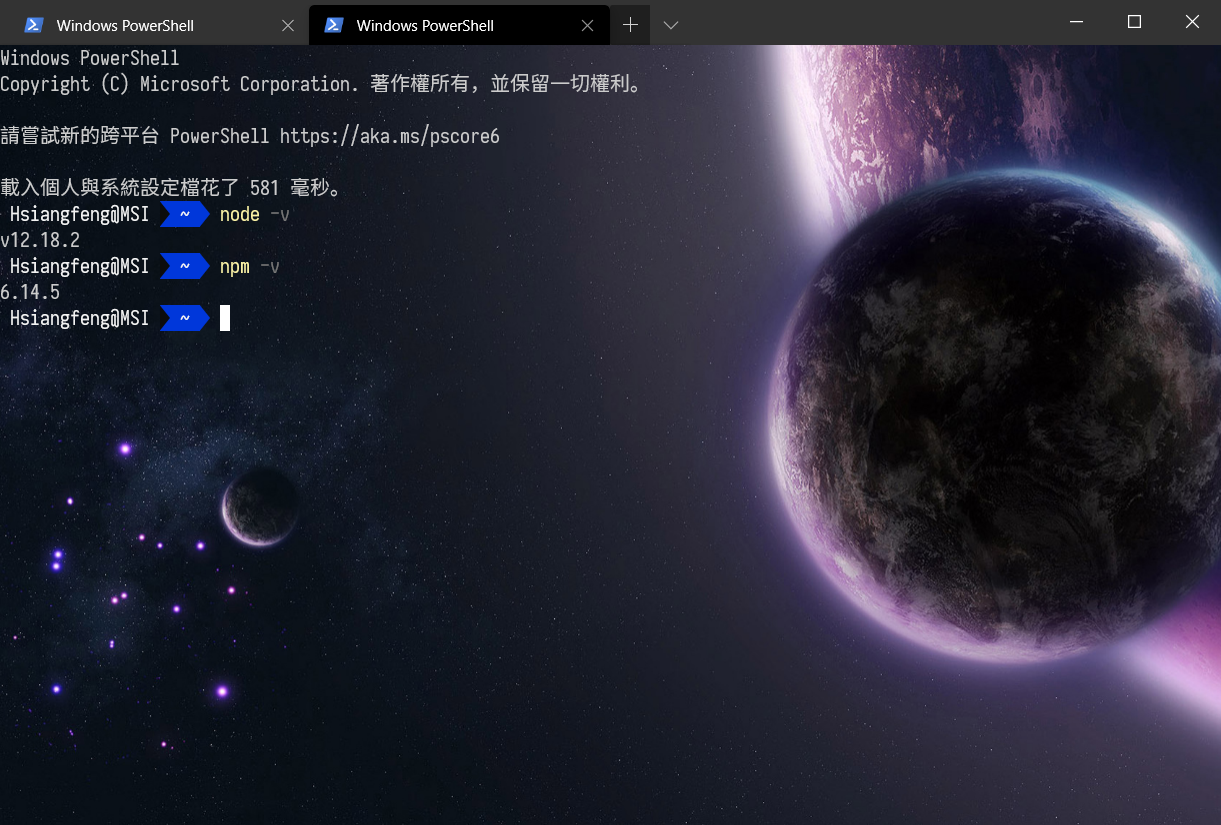Open a new tab with the plus button
This screenshot has width=1221, height=825.
[630, 25]
